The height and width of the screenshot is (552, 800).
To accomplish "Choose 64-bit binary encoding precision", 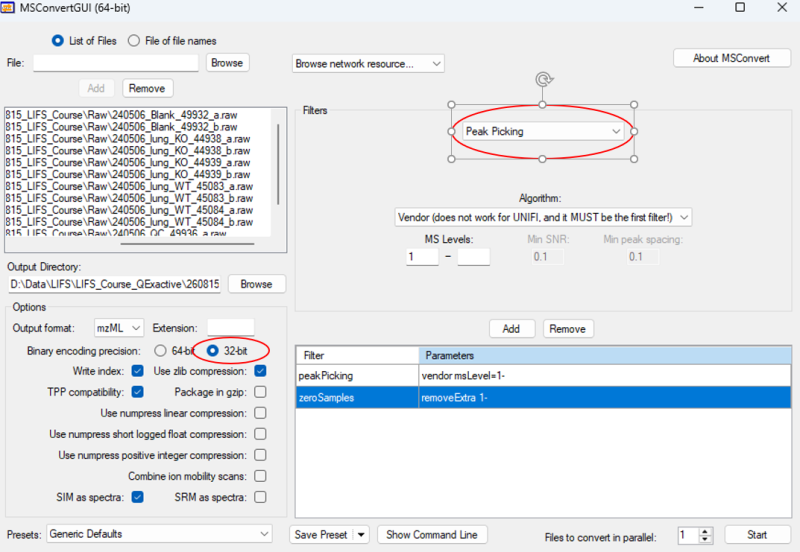I will tap(160, 351).
